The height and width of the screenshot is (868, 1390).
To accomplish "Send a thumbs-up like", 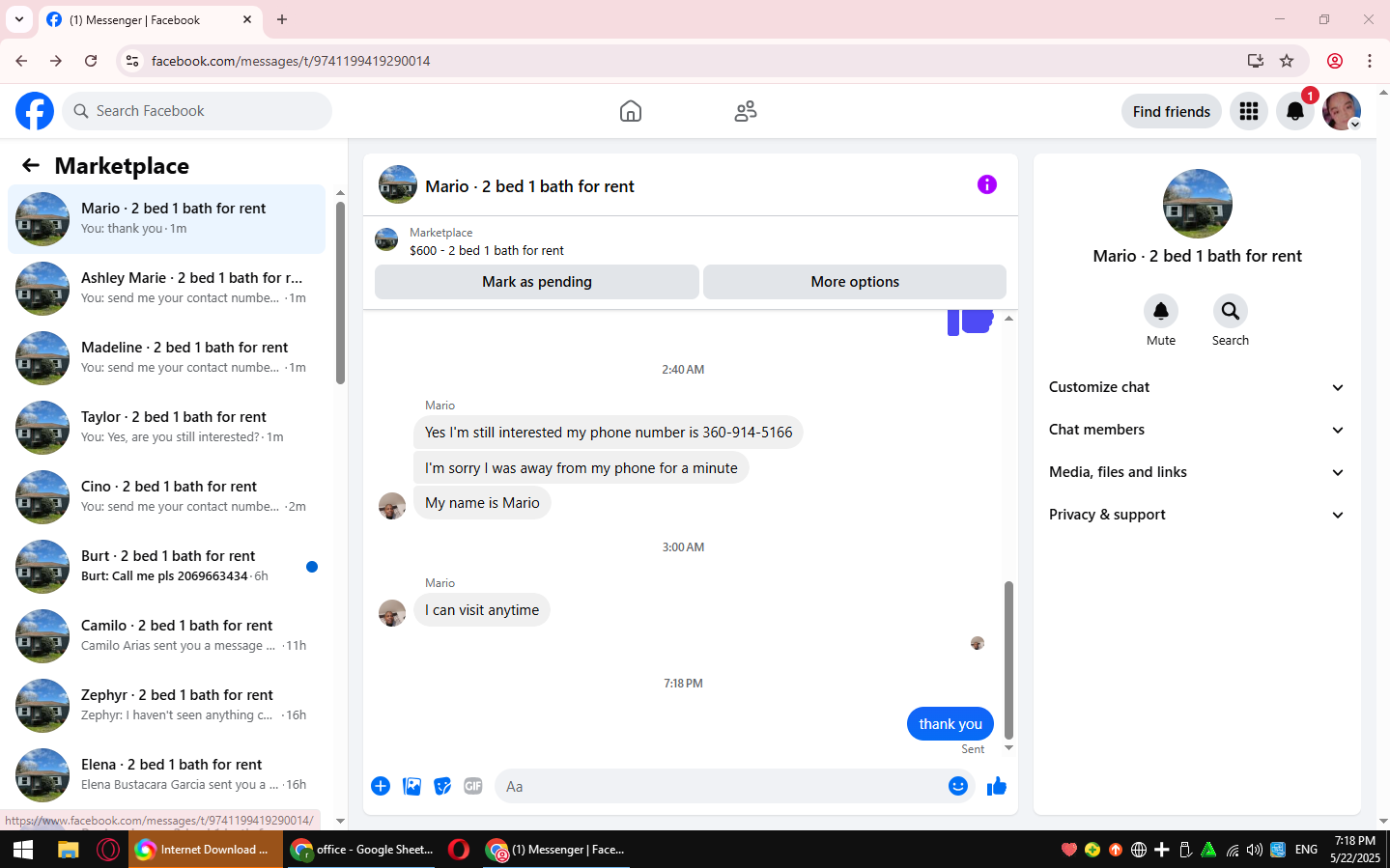I will (x=997, y=786).
